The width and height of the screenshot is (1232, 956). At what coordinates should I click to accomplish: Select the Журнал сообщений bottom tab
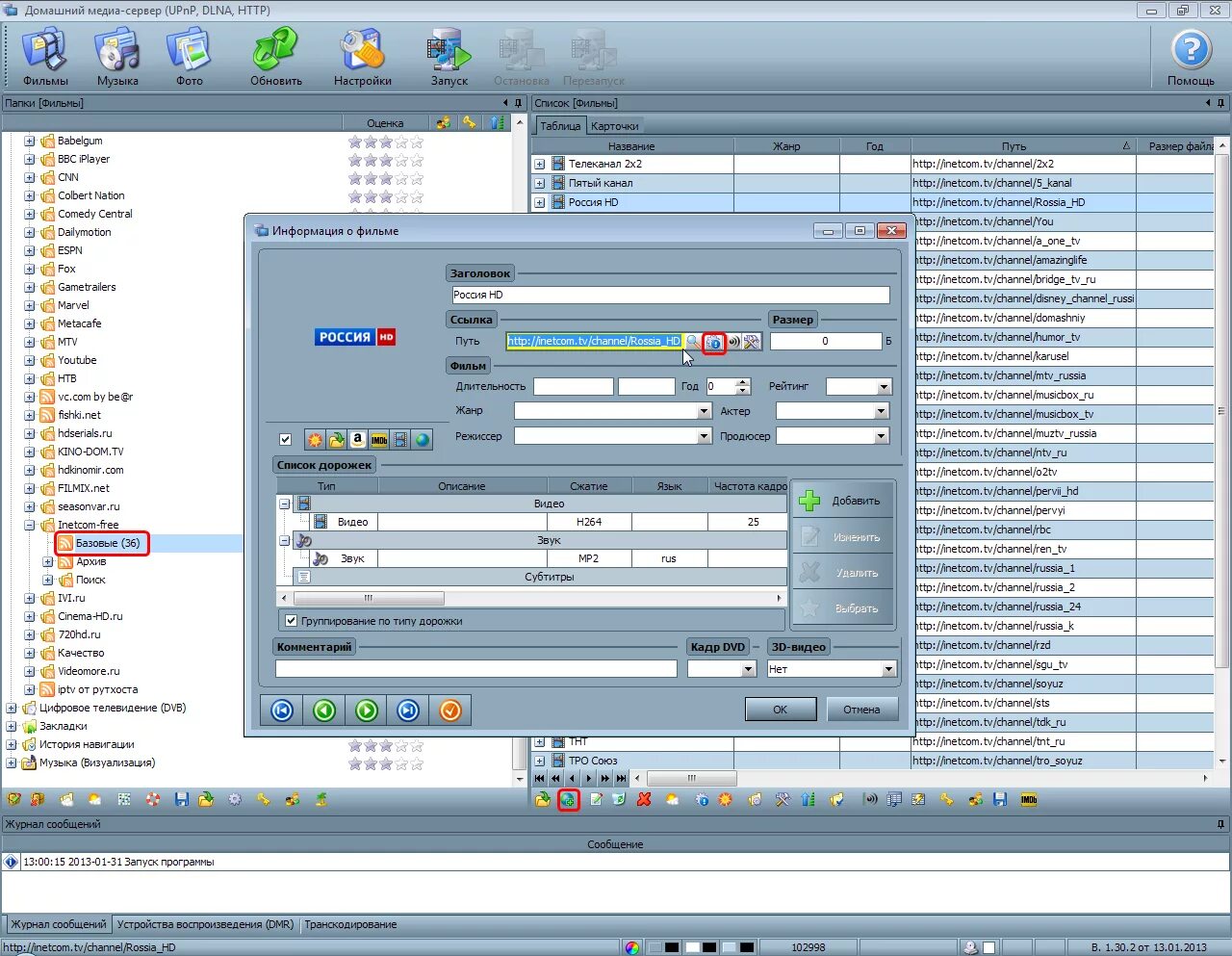click(59, 924)
